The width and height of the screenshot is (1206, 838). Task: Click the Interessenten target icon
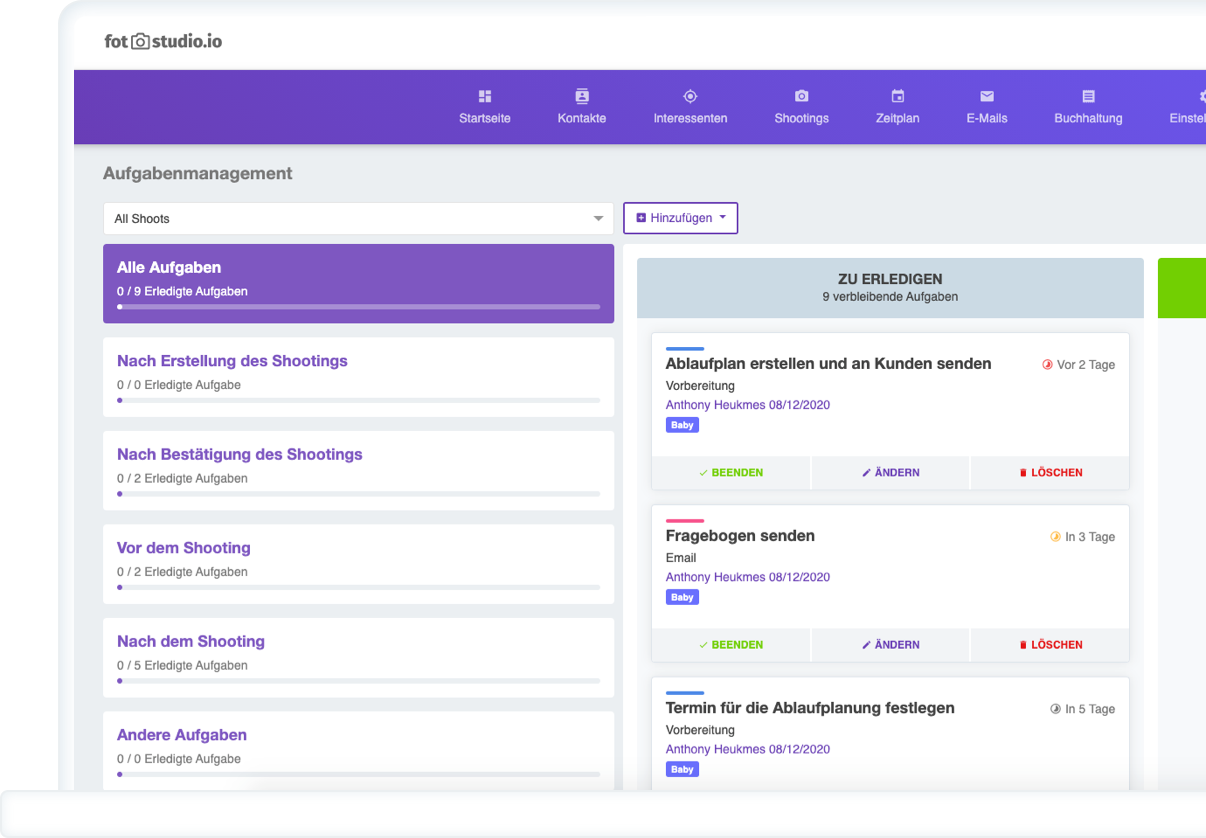click(x=690, y=96)
